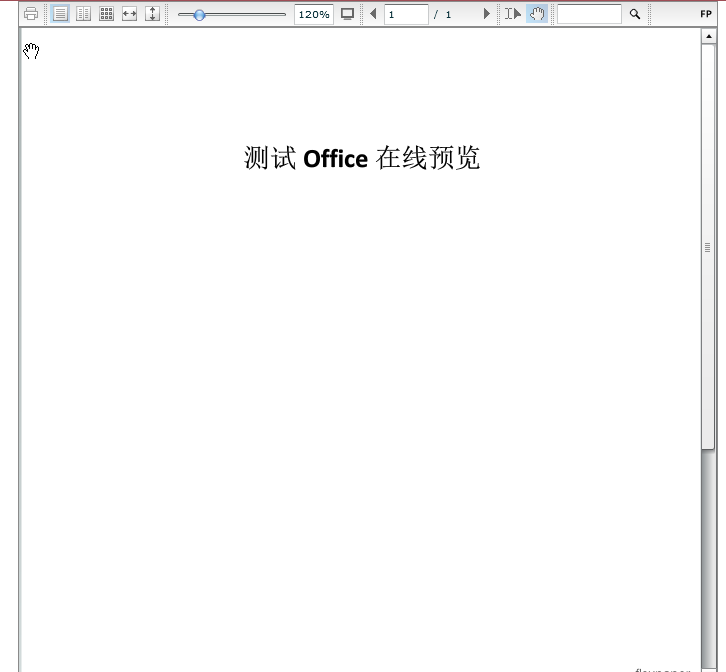
Task: Click the search text input box
Action: tap(589, 14)
